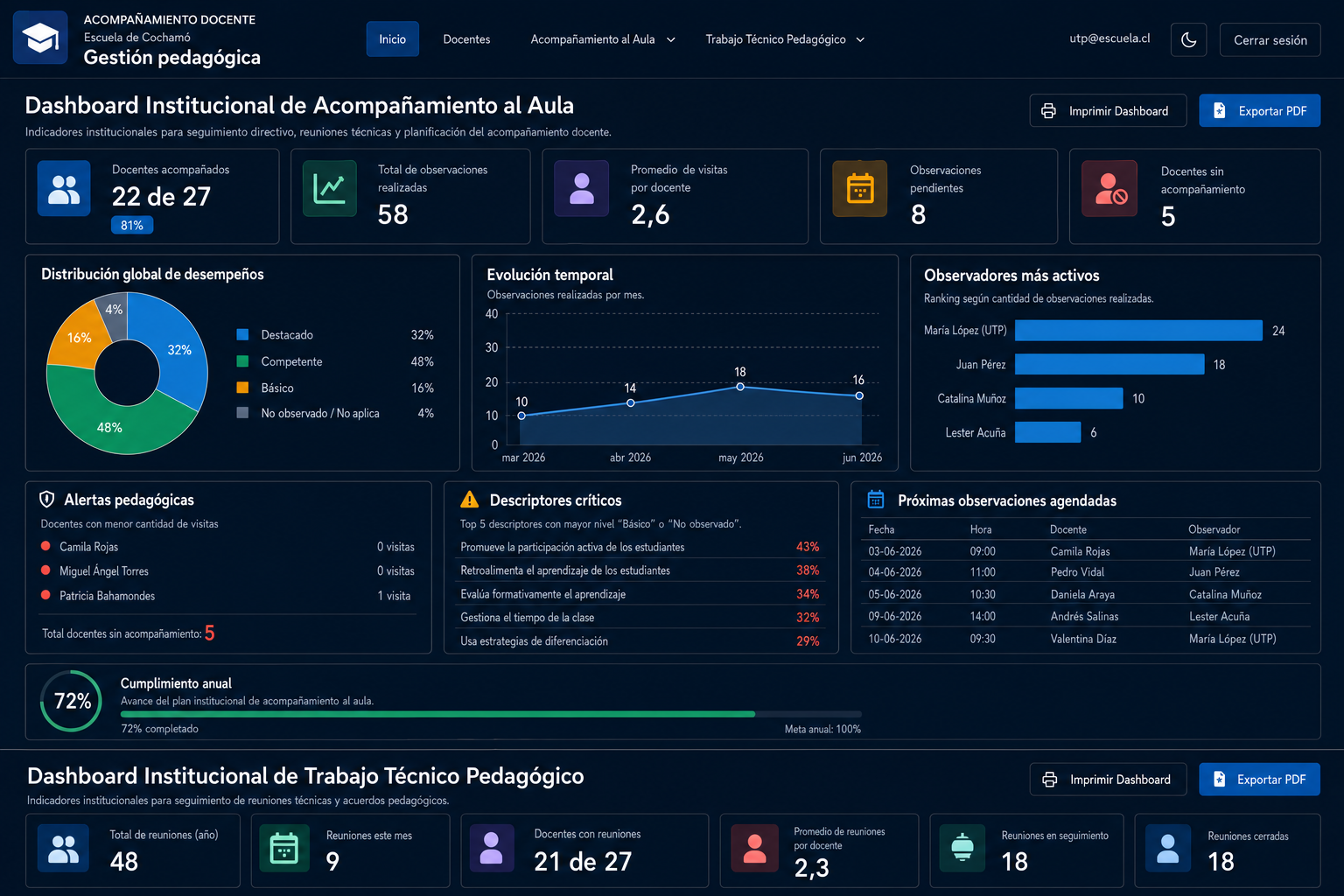The image size is (1344, 896).
Task: Click the Reuniones este mes calendar icon
Action: [284, 849]
